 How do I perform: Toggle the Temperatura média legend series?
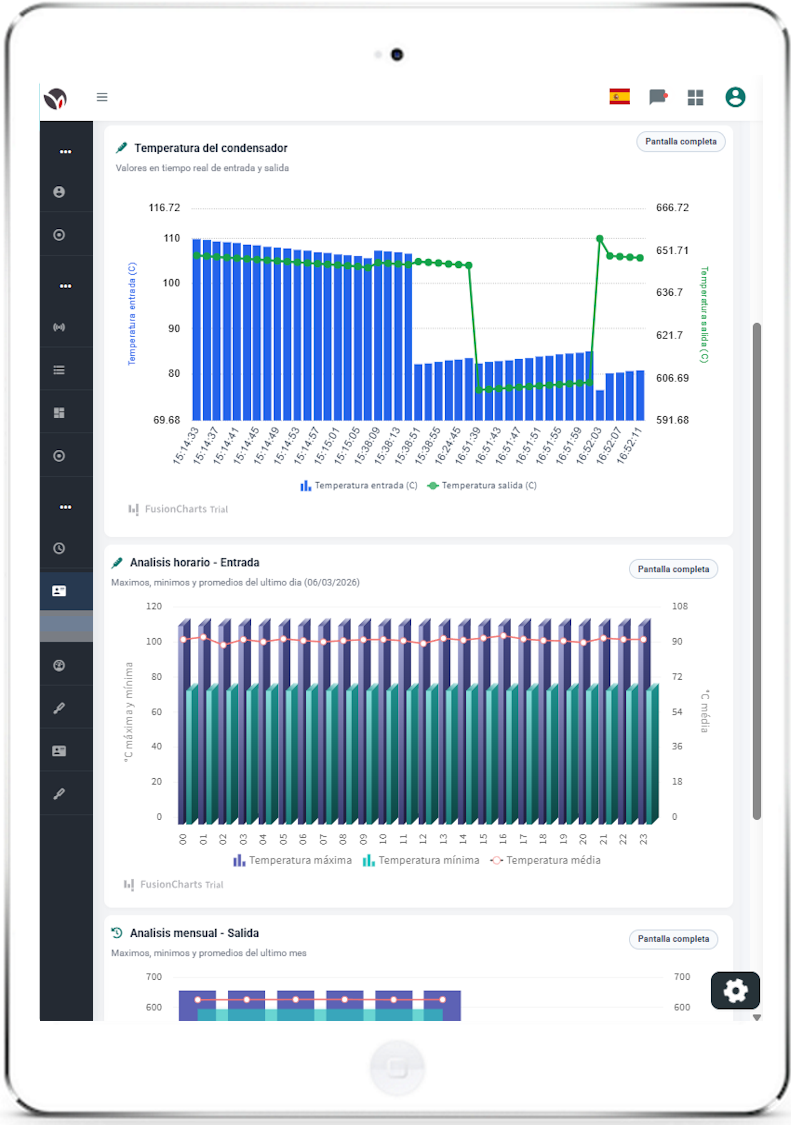point(546,860)
